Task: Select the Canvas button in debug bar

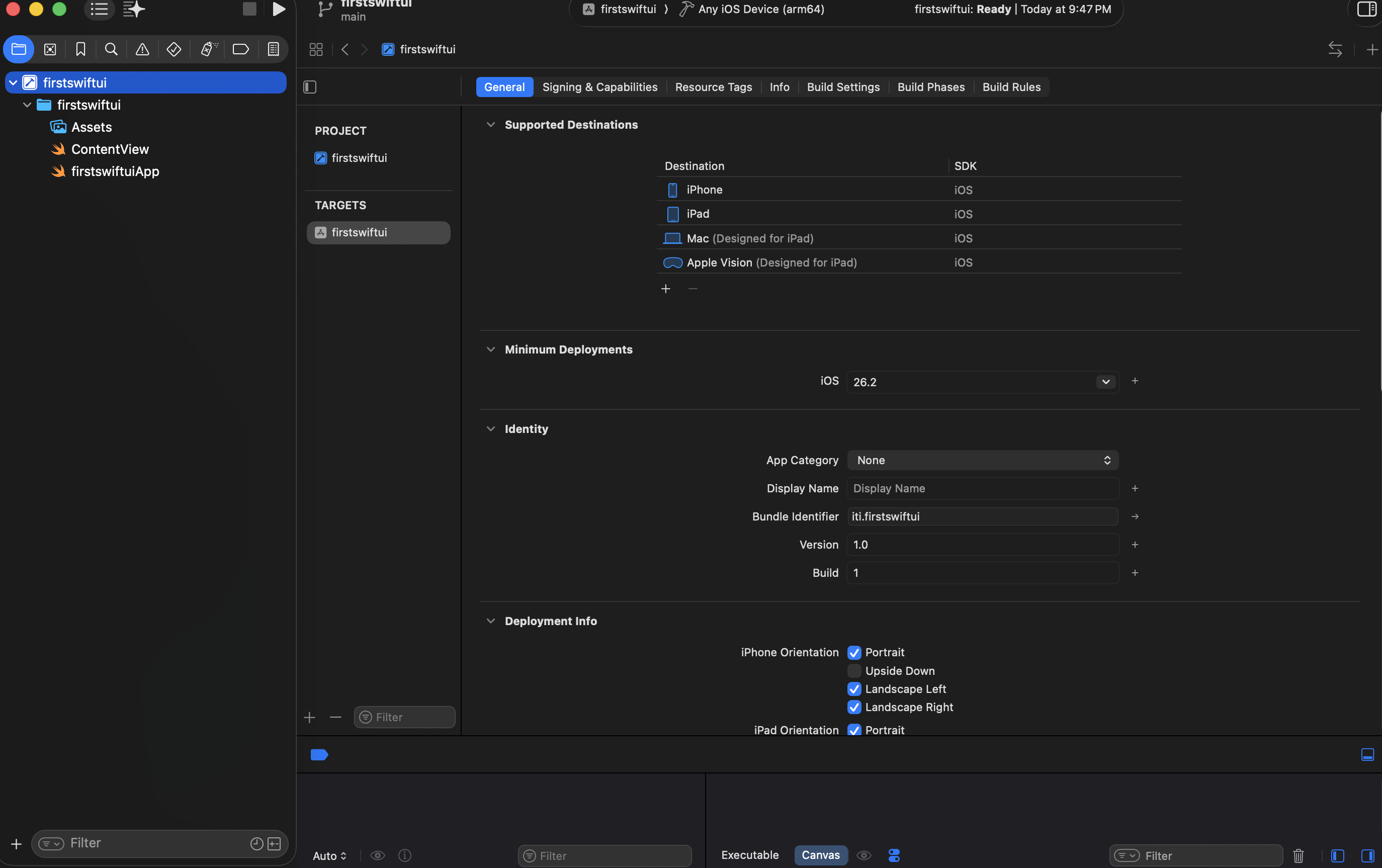Action: click(x=820, y=855)
